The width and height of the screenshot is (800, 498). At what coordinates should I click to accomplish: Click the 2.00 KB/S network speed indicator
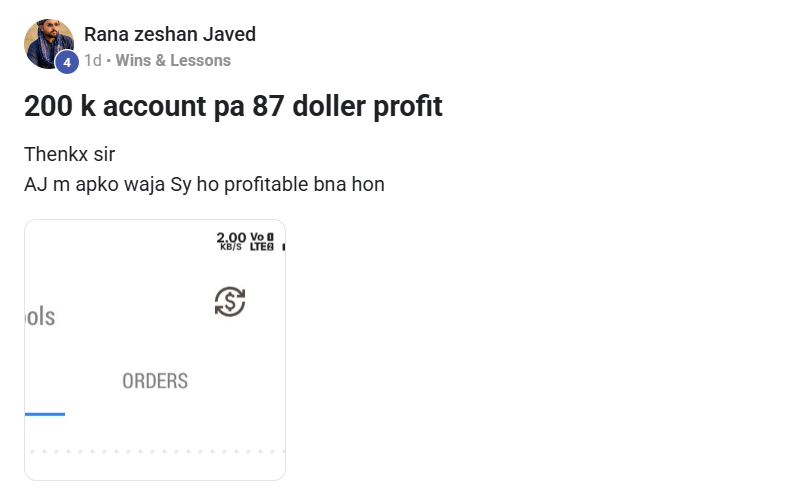coord(231,240)
